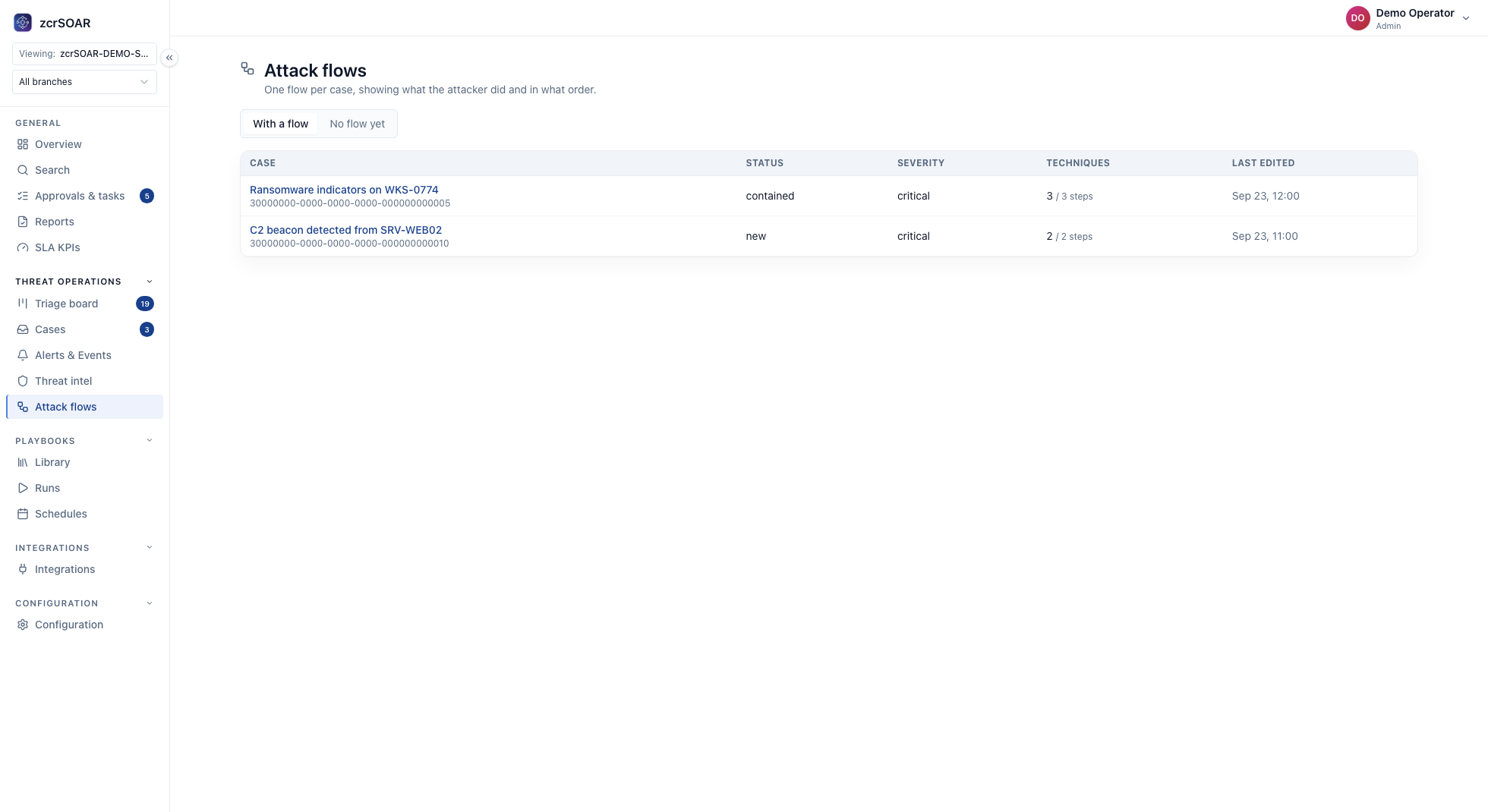Click the SEVERITY column header

click(x=921, y=163)
